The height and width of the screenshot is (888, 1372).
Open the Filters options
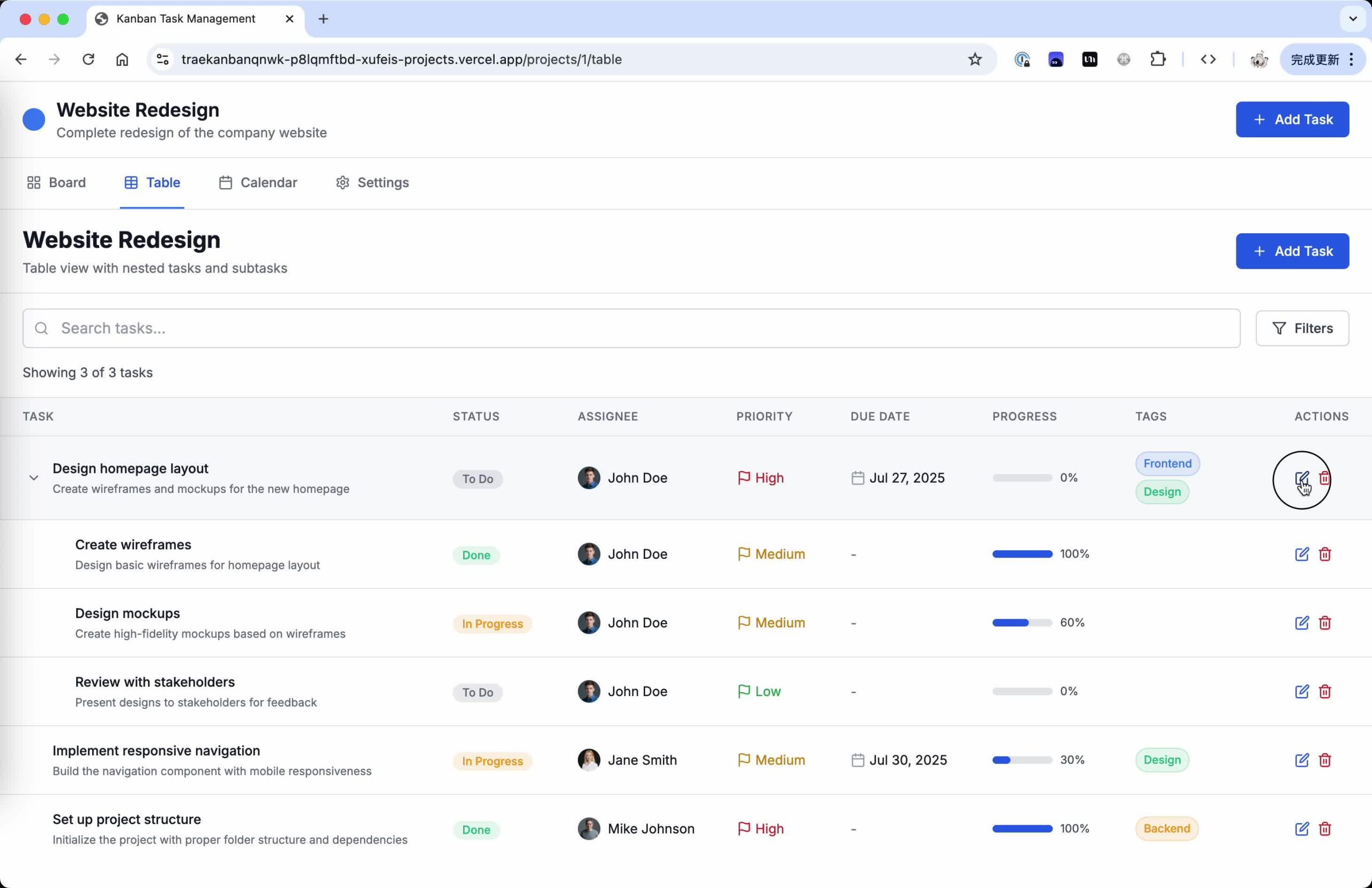[x=1302, y=328]
